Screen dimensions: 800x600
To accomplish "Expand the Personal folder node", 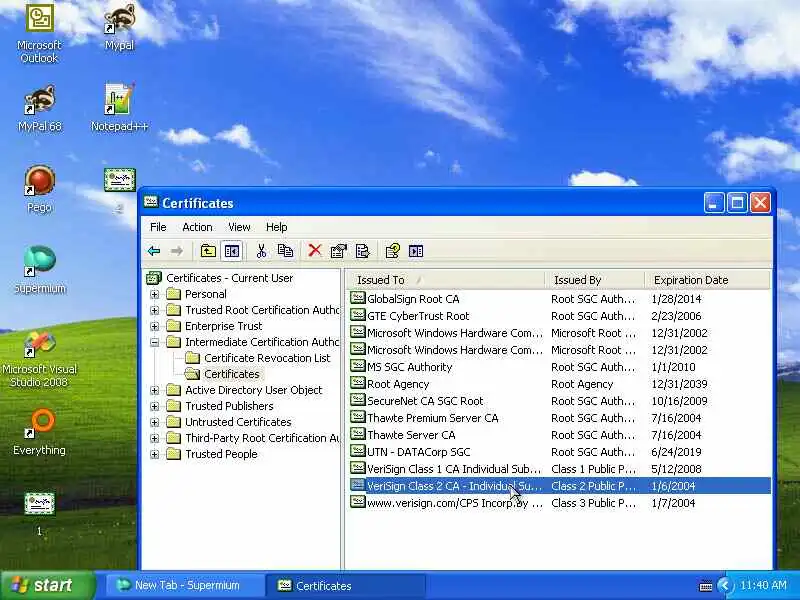I will (154, 294).
